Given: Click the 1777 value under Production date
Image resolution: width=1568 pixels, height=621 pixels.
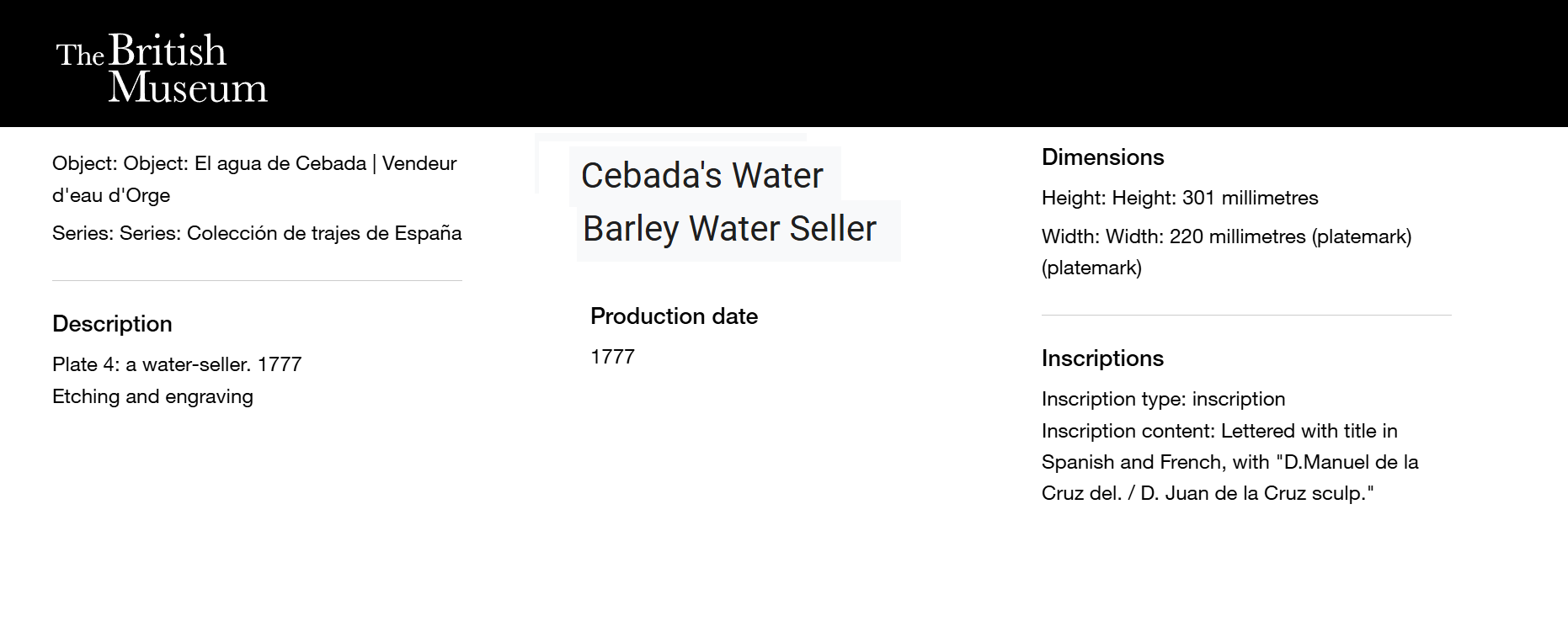Looking at the screenshot, I should [x=612, y=357].
